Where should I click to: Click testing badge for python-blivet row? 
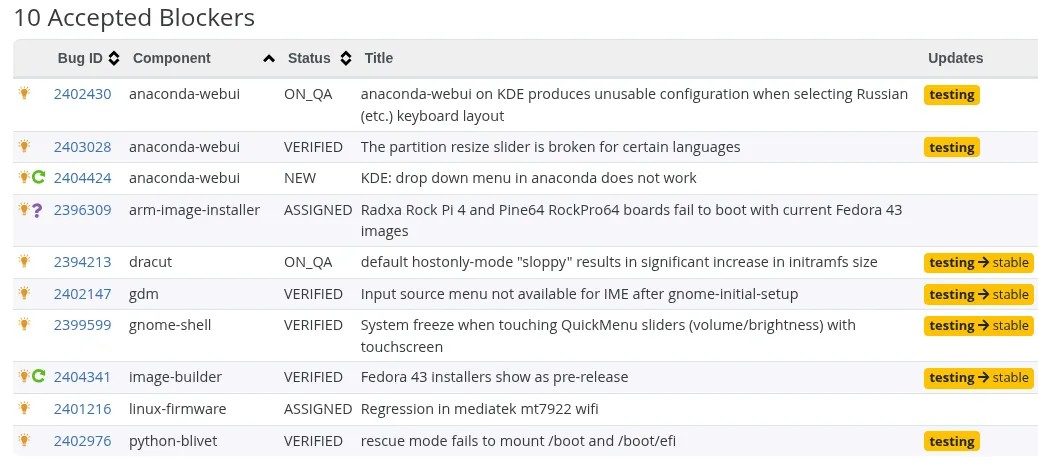(x=951, y=441)
